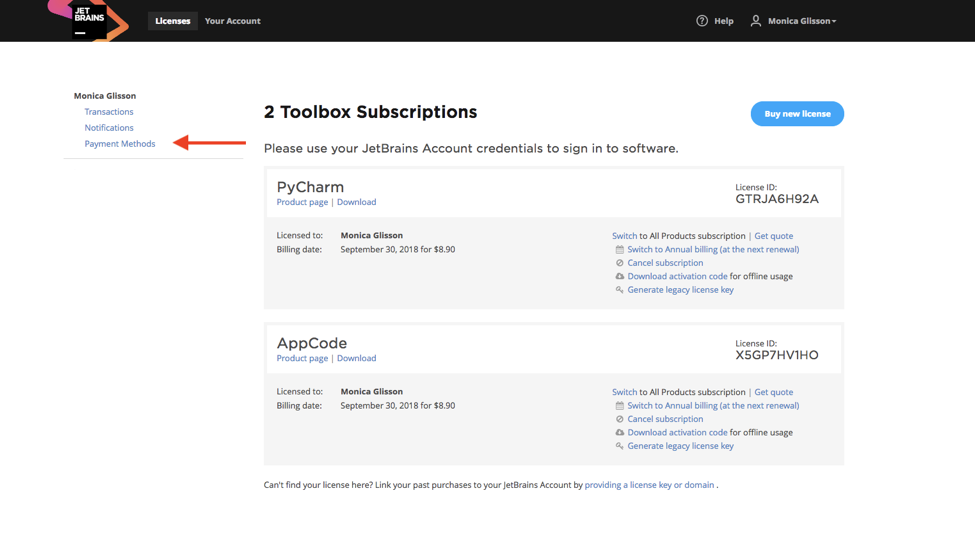This screenshot has height=554, width=975.
Task: Click Get quote for PyCharm
Action: (773, 236)
